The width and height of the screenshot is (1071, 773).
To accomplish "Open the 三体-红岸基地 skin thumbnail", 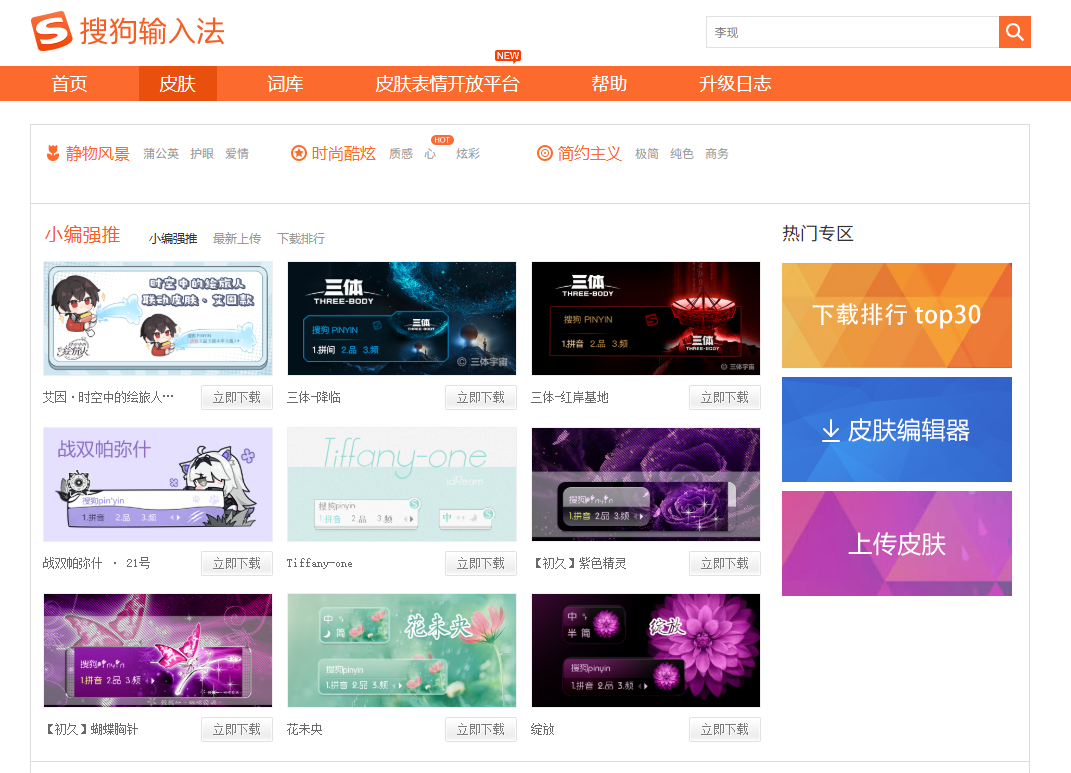I will click(x=645, y=318).
